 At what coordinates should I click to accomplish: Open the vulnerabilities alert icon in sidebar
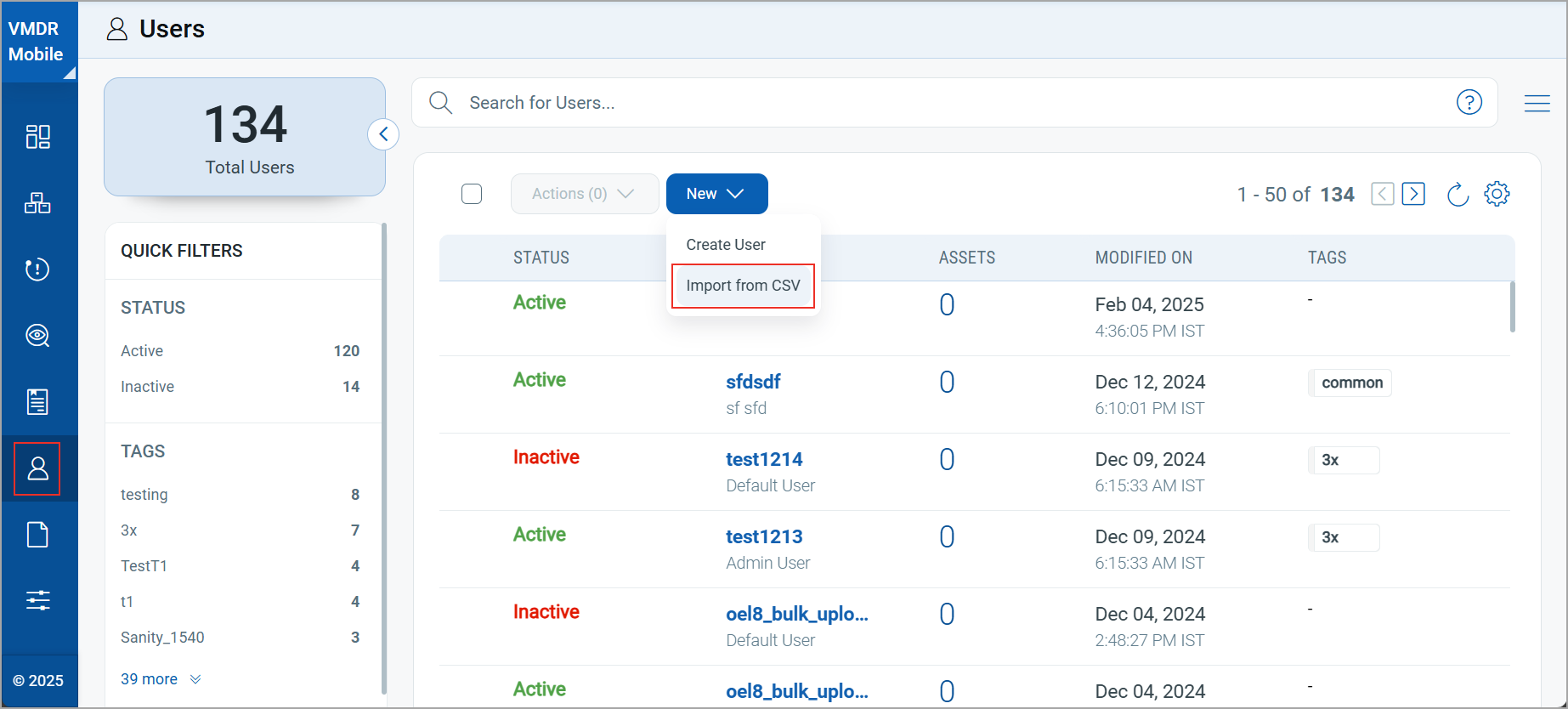tap(37, 269)
